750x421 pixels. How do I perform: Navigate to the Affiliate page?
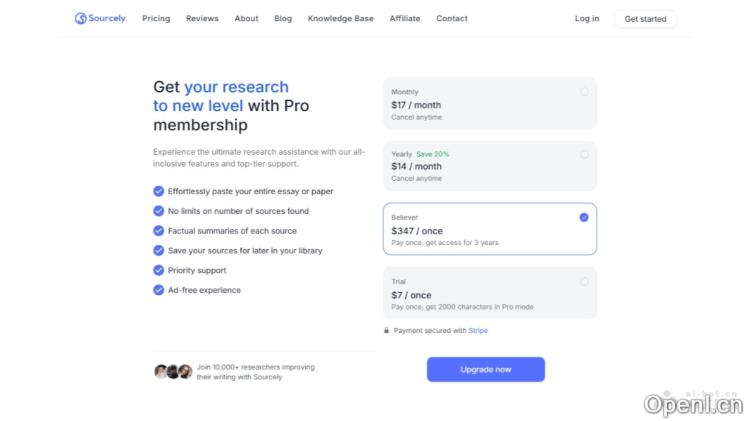tap(405, 18)
